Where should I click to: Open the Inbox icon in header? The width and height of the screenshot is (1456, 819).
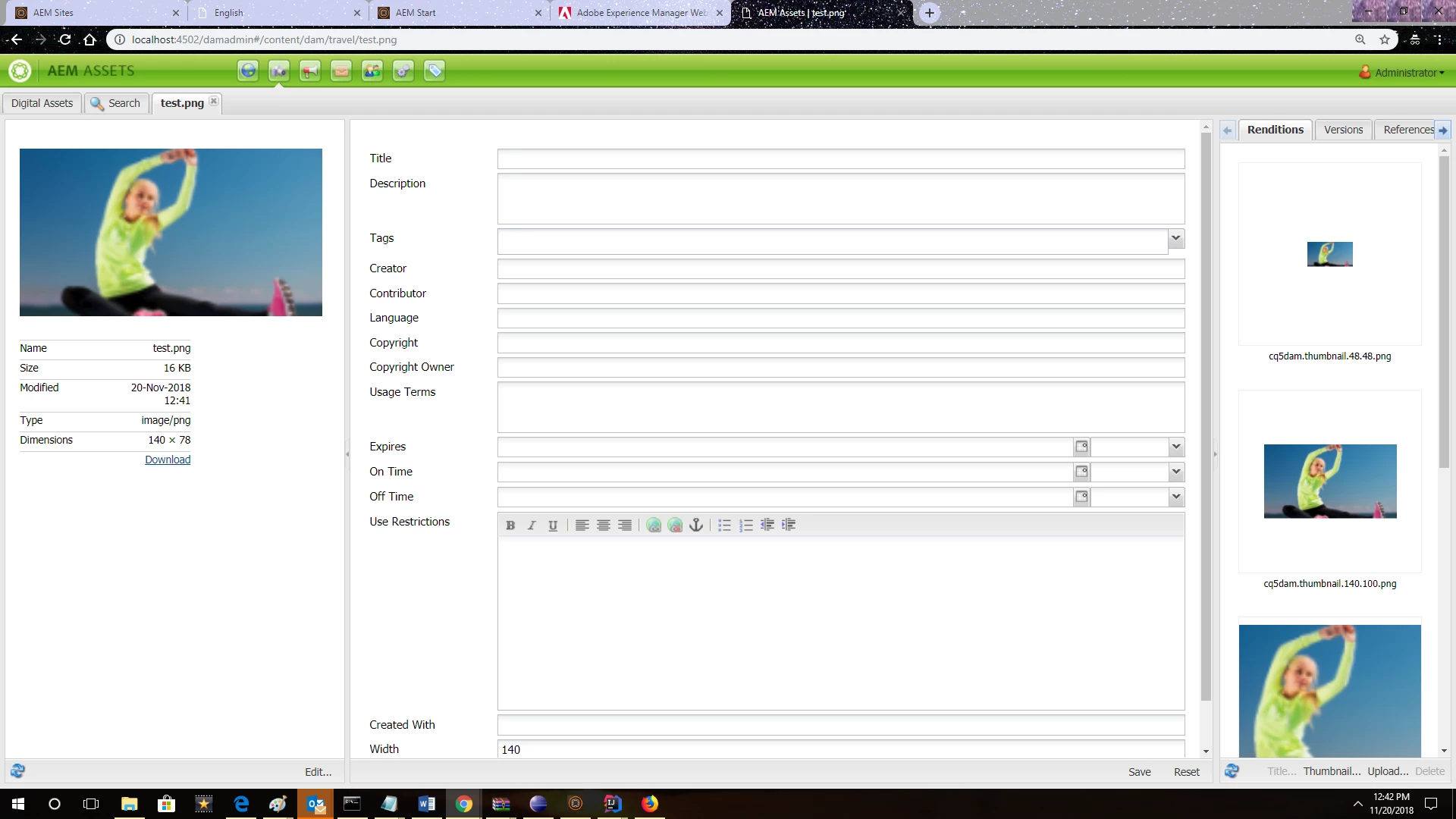pyautogui.click(x=340, y=71)
